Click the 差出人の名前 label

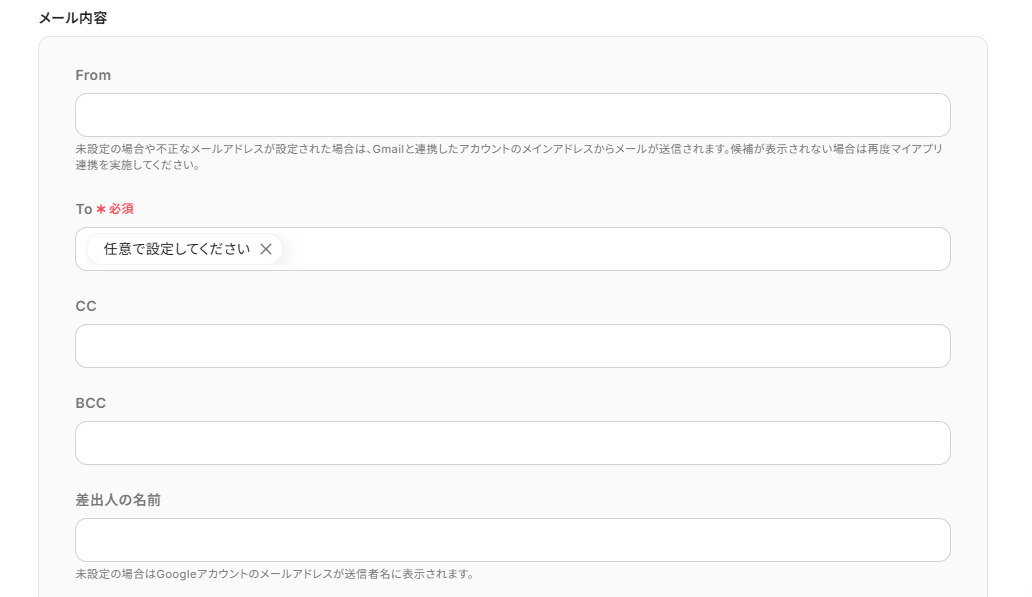(x=118, y=500)
